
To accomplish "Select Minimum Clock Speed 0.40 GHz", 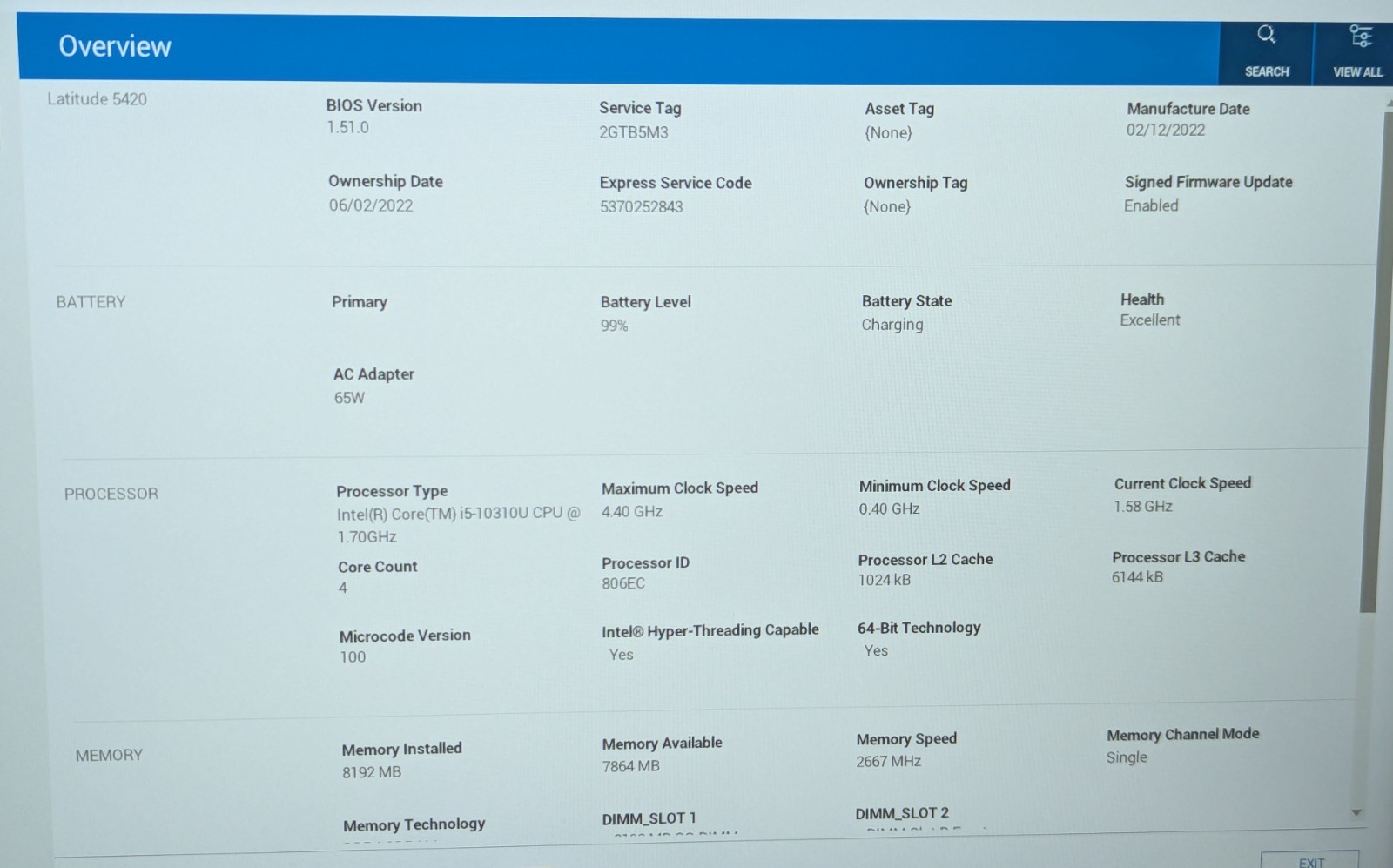I will point(889,508).
